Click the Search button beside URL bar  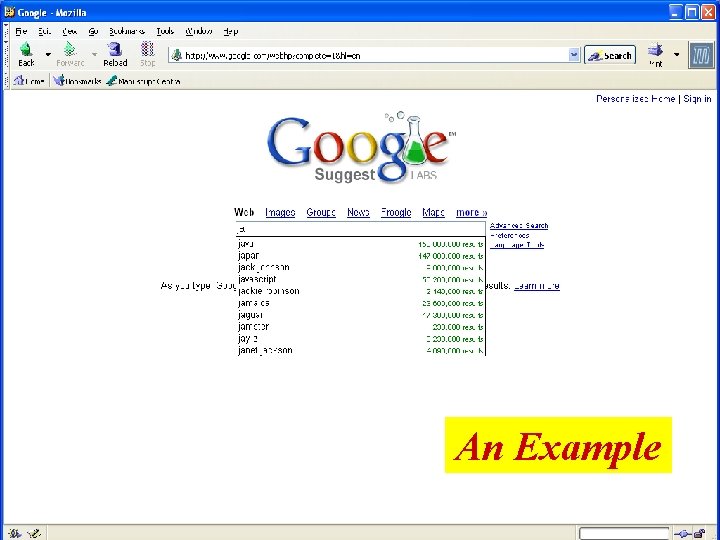[610, 55]
